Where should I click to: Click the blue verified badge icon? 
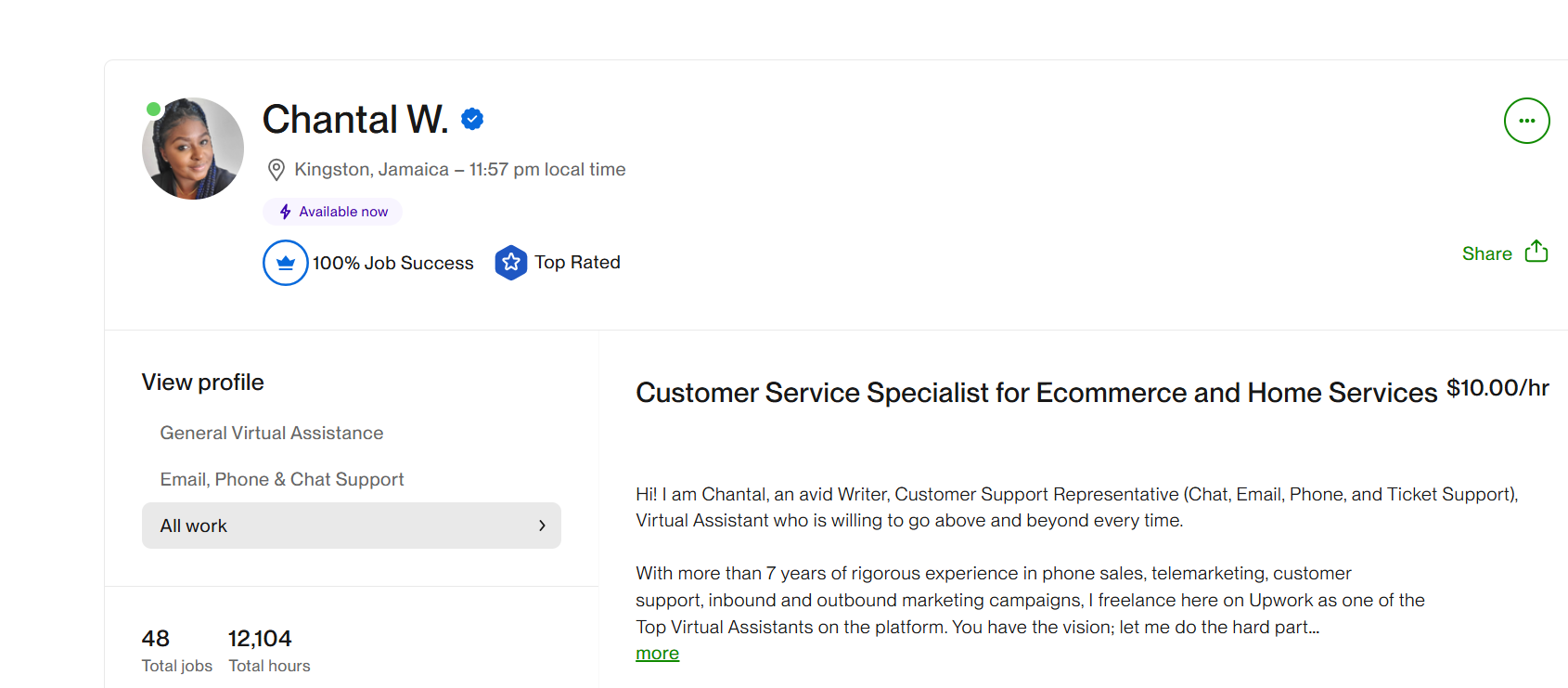[472, 119]
